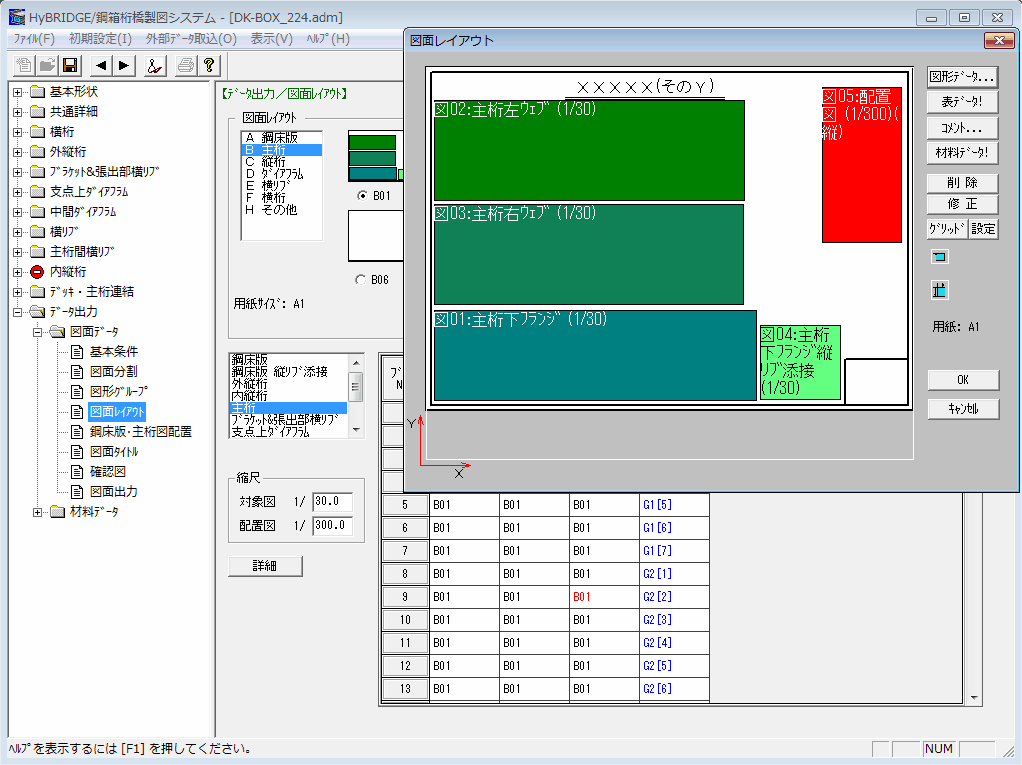
Task: Click the 図形データ... button
Action: [x=962, y=77]
